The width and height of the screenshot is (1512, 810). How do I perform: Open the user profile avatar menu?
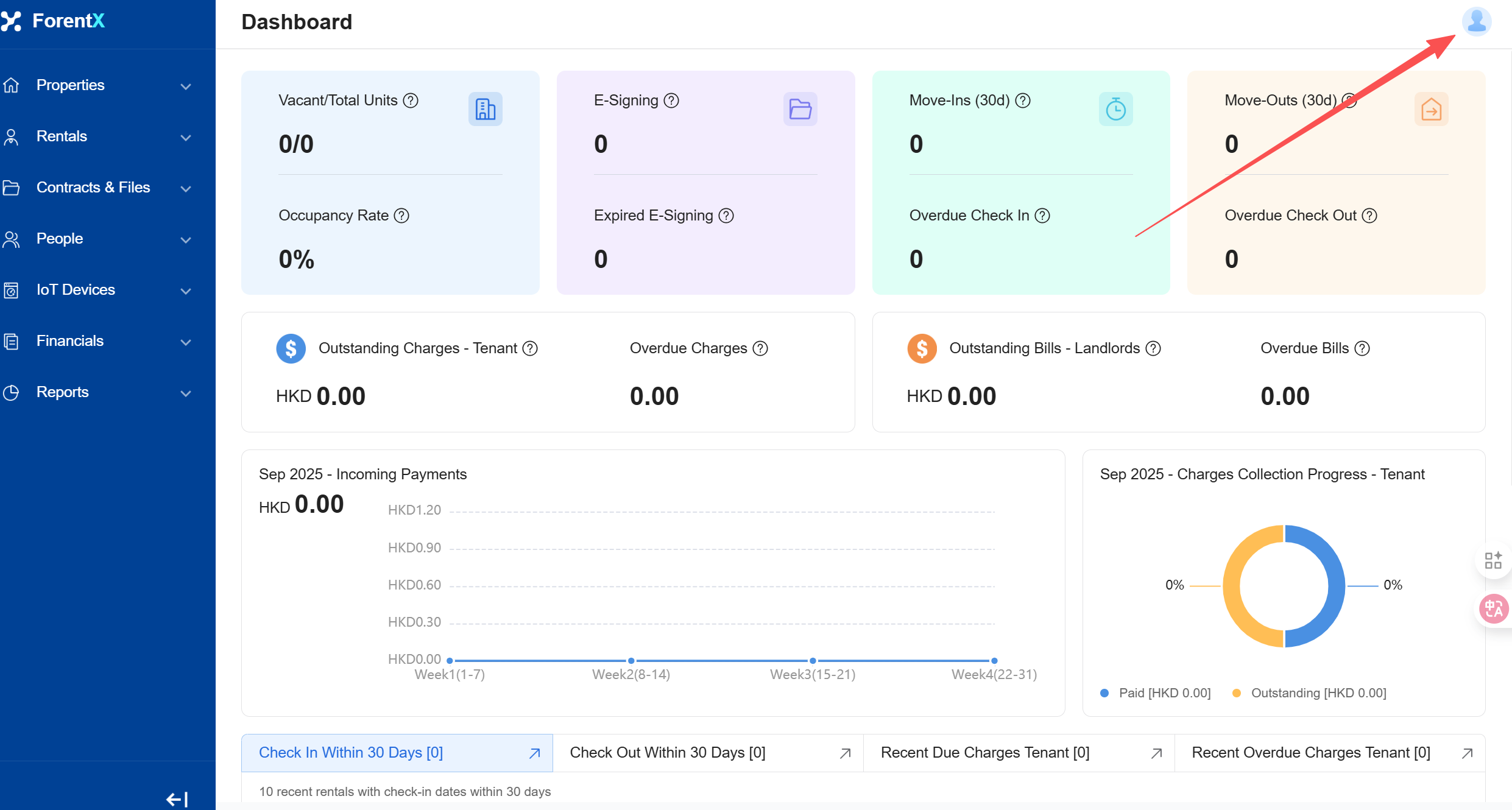1476,22
